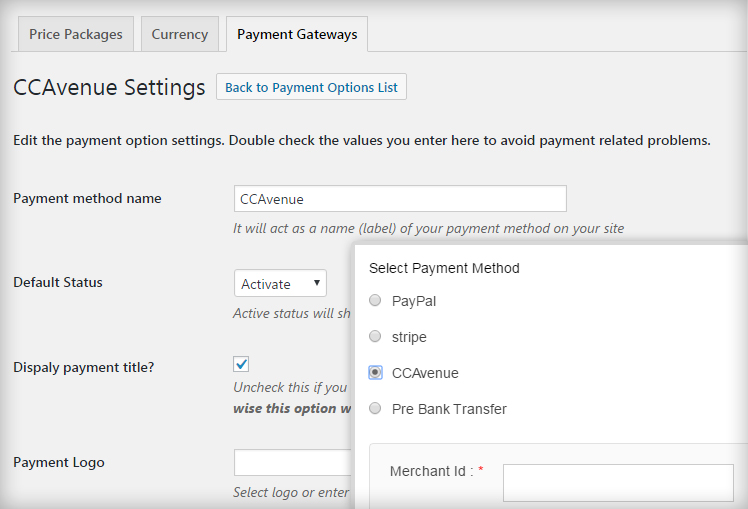Click the Dispaly payment title label text
Image resolution: width=748 pixels, height=509 pixels.
(x=83, y=367)
